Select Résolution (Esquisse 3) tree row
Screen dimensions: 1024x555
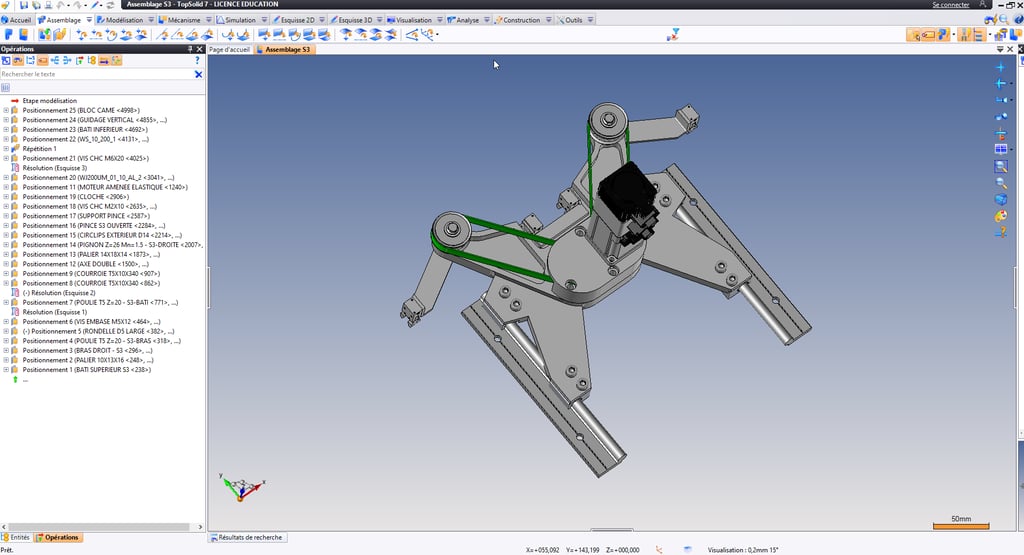[54, 168]
